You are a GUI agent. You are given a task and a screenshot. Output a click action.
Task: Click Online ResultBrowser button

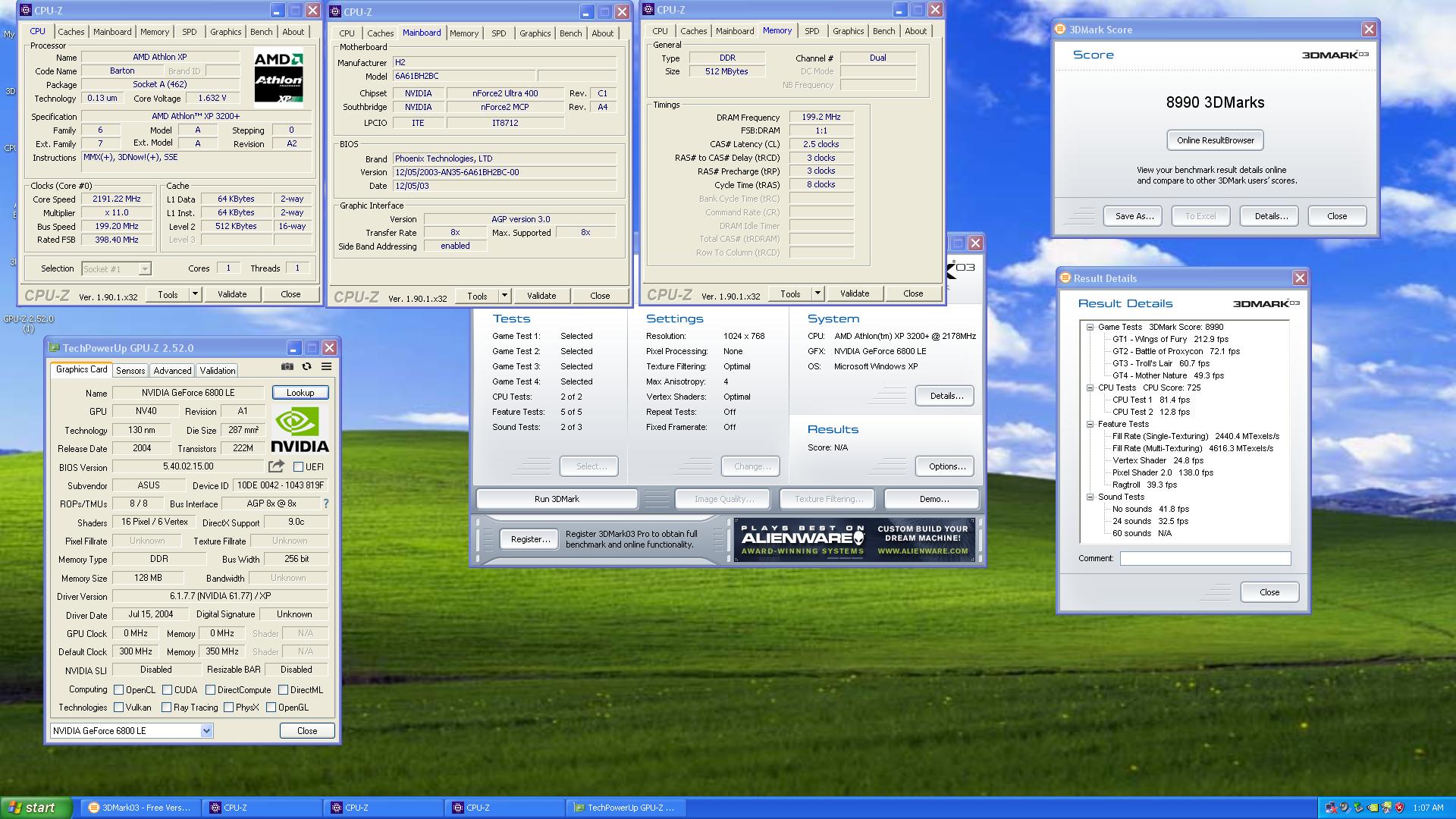[x=1215, y=140]
